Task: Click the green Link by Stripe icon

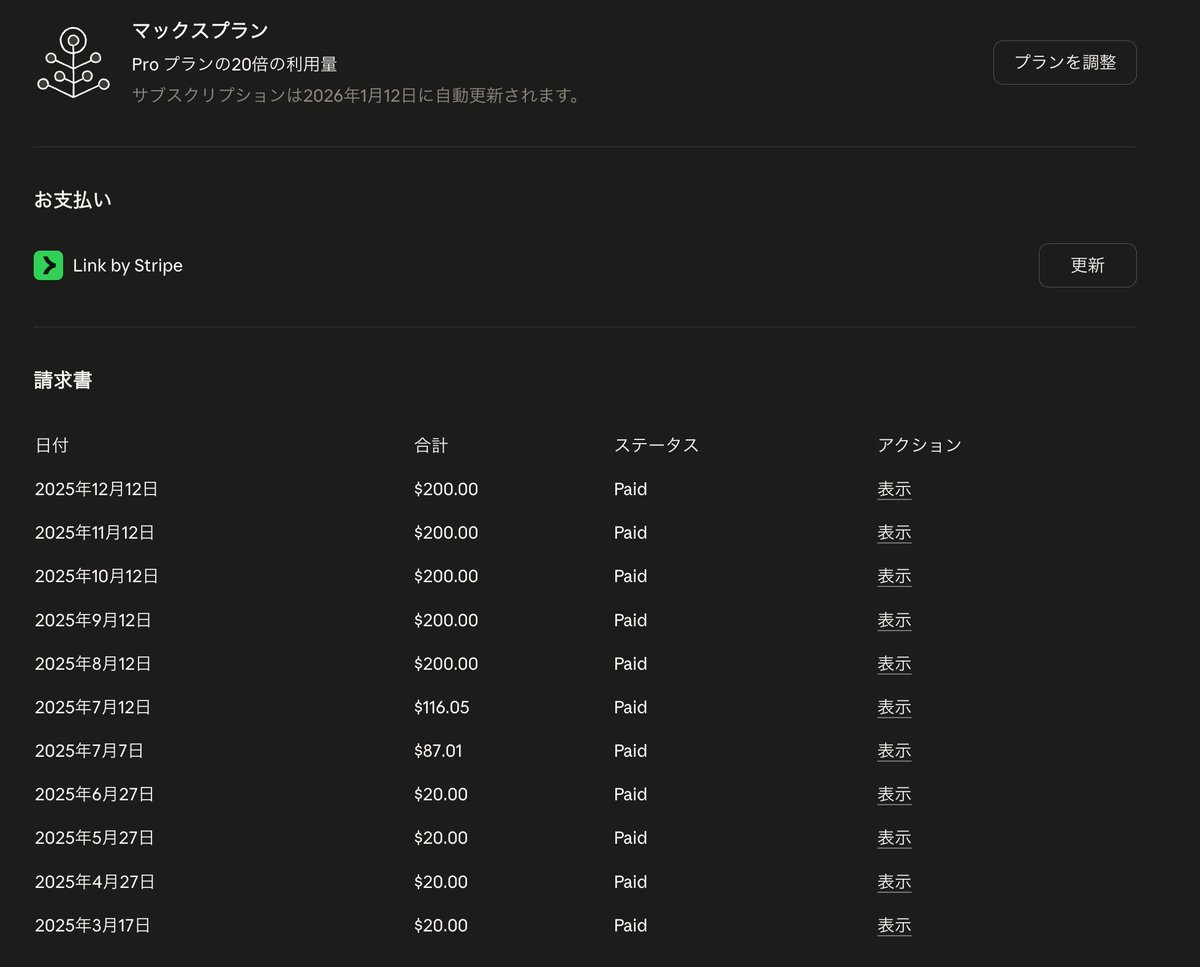Action: click(48, 265)
